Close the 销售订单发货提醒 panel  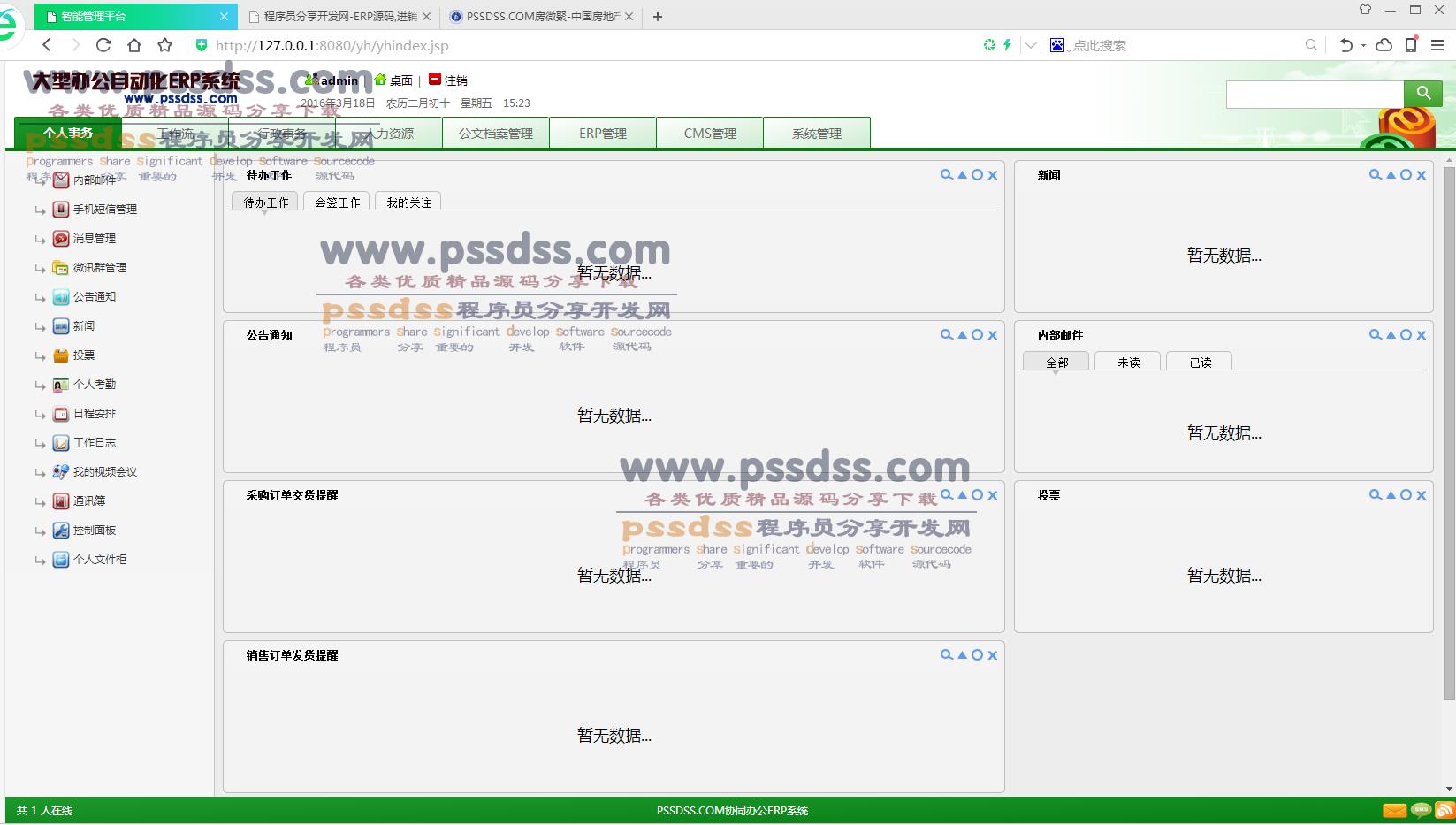(993, 655)
